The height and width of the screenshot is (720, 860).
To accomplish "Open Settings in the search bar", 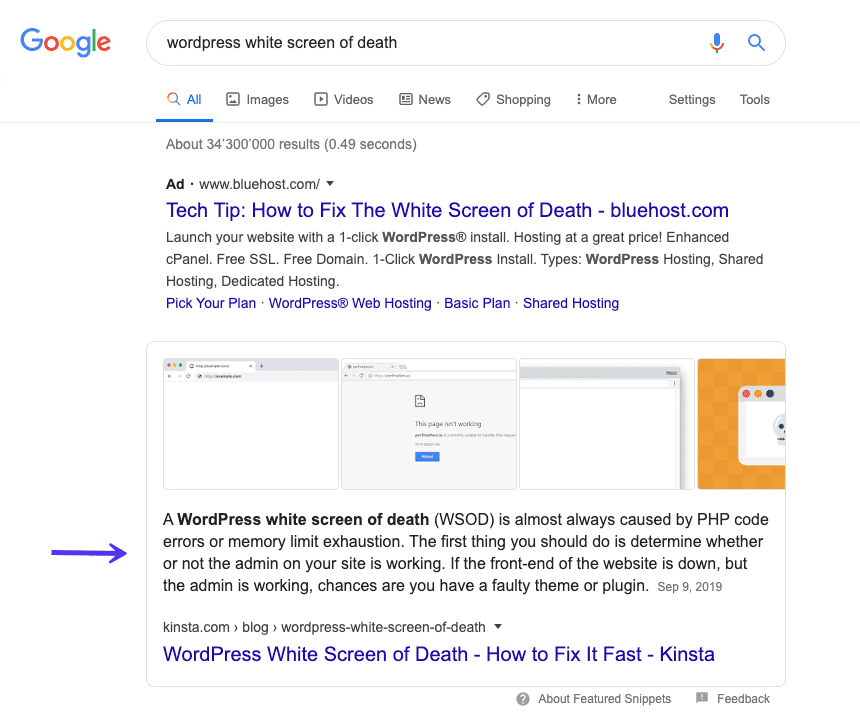I will [x=692, y=100].
